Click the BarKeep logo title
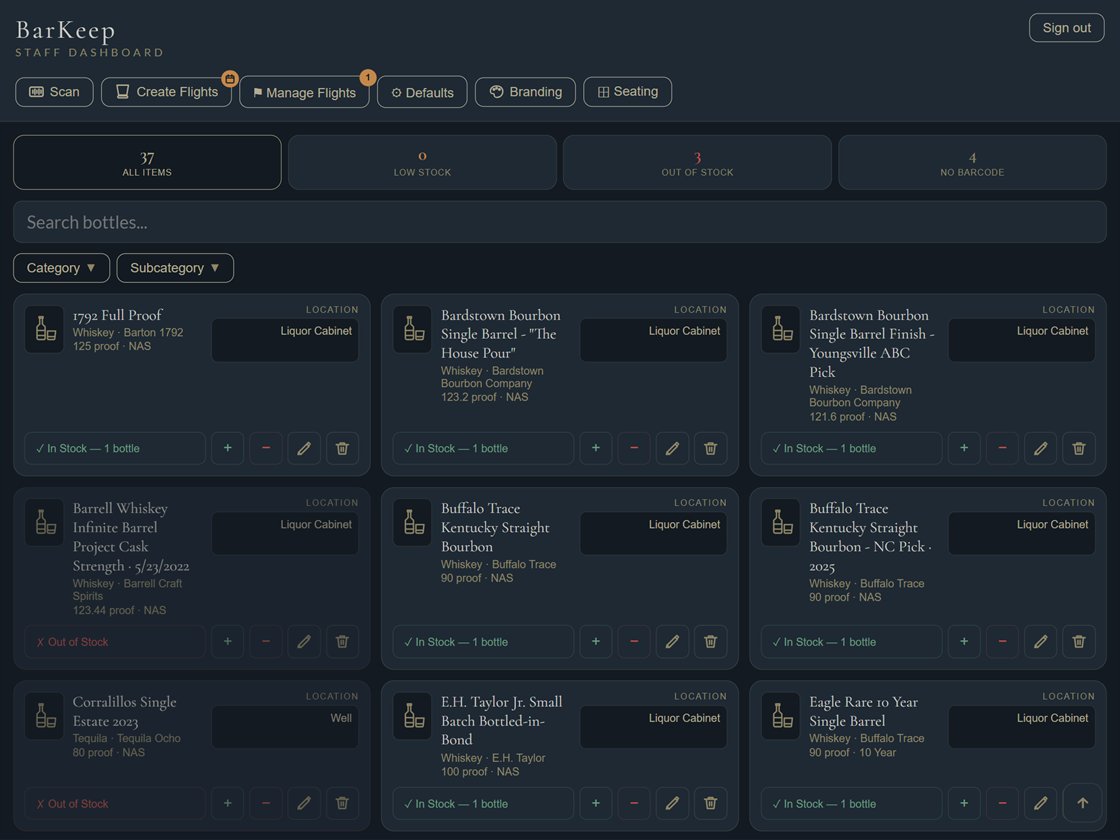The image size is (1120, 840). (66, 31)
